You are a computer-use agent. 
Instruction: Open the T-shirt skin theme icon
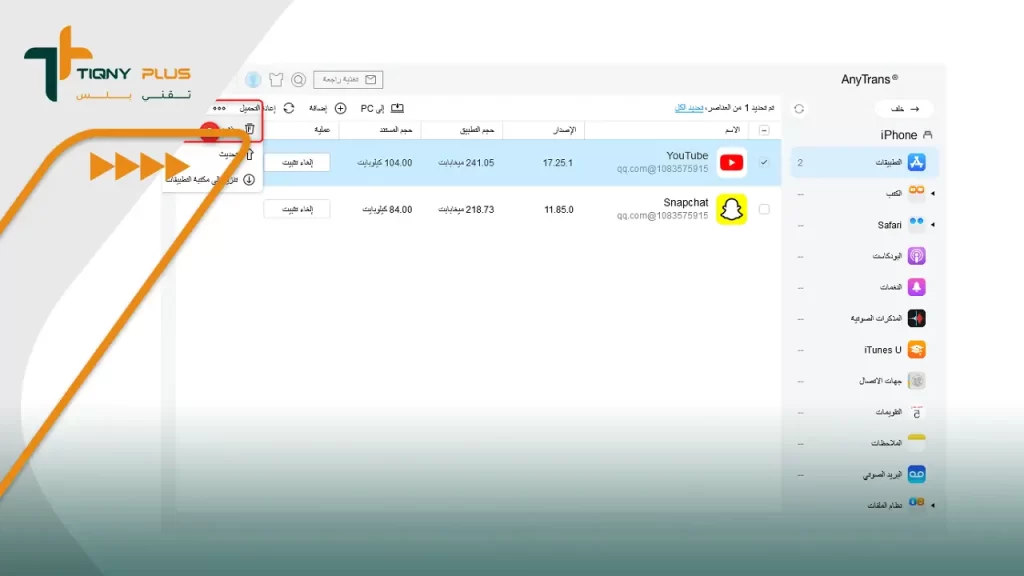pos(276,80)
